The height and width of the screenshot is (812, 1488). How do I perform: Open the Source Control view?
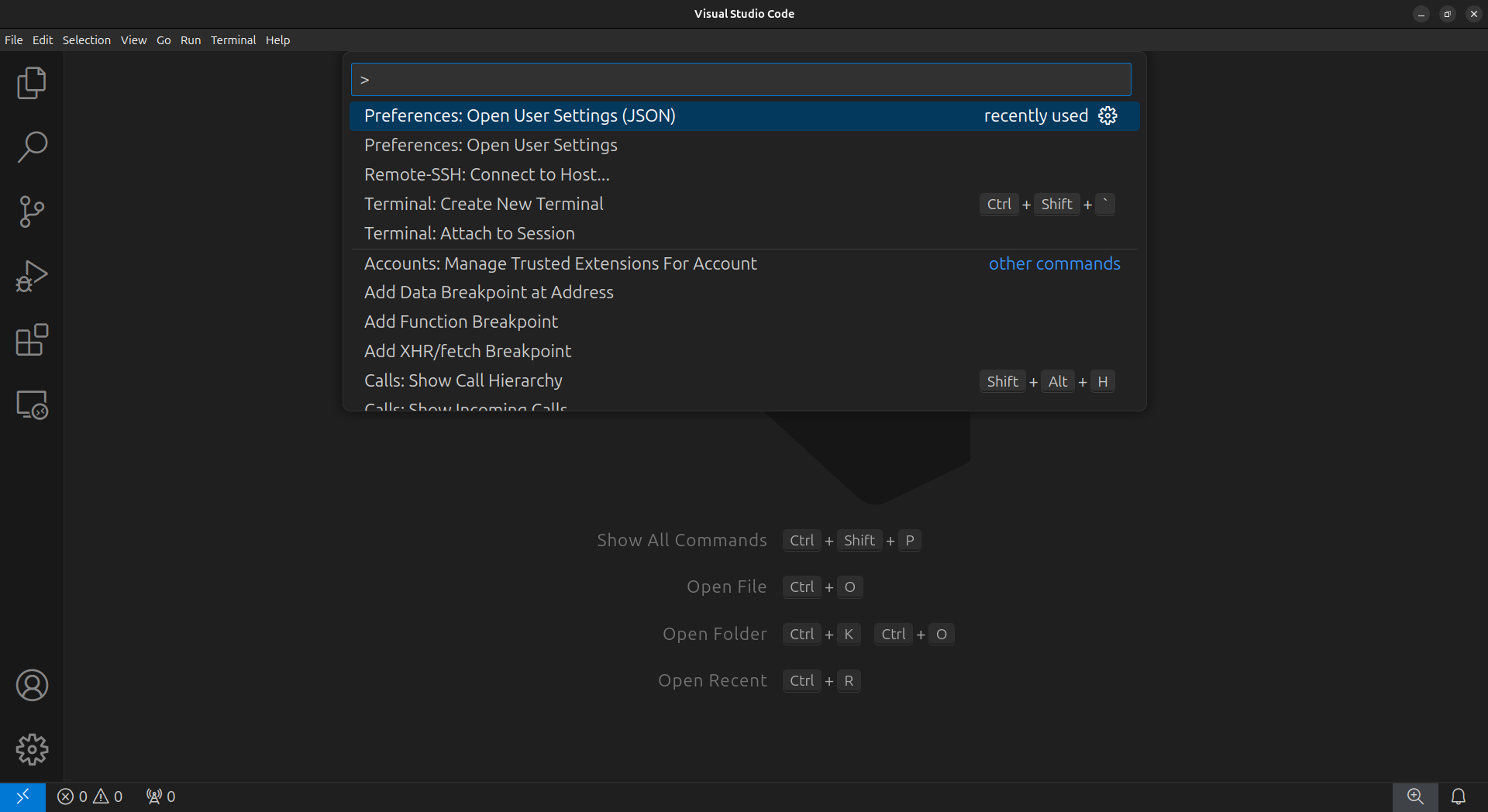32,212
